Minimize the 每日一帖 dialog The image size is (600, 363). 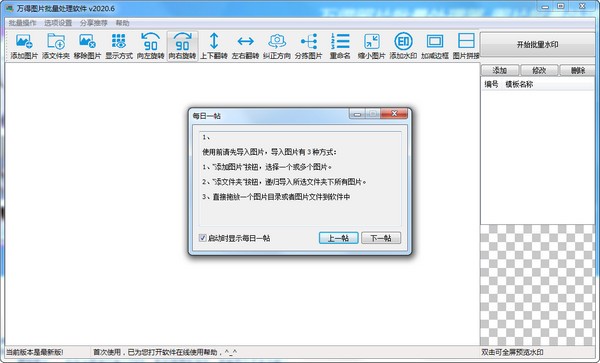pyautogui.click(x=357, y=114)
